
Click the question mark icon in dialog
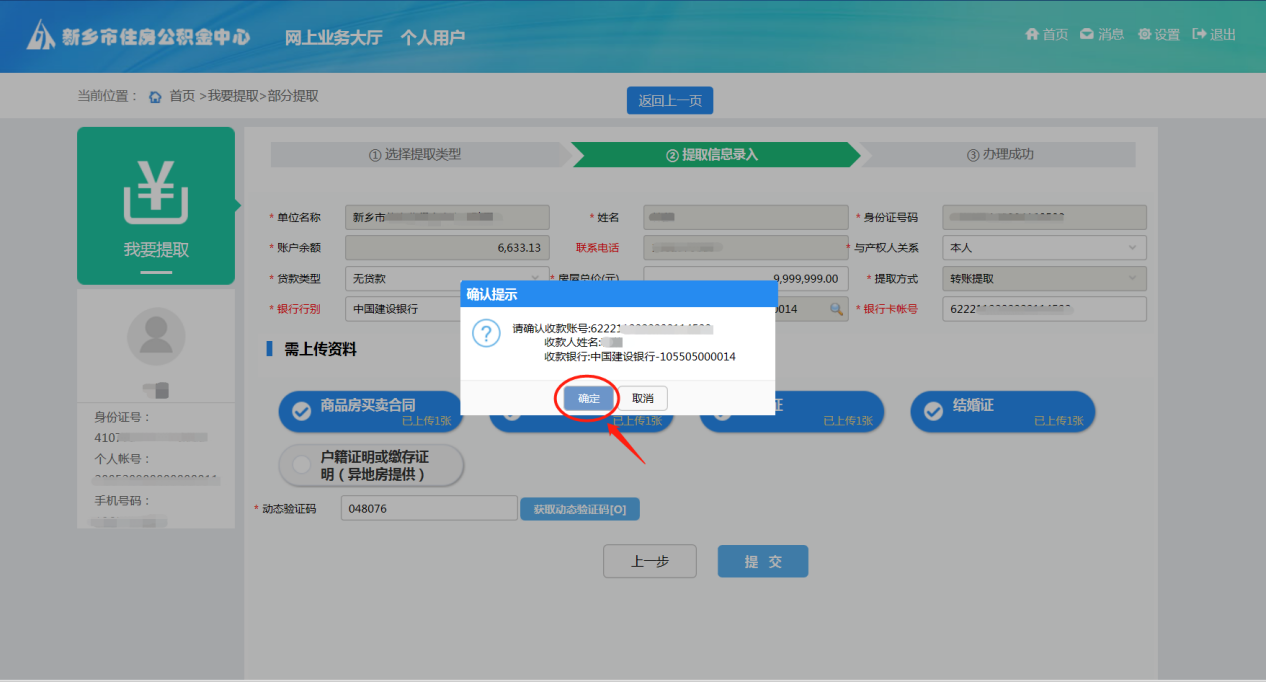486,334
